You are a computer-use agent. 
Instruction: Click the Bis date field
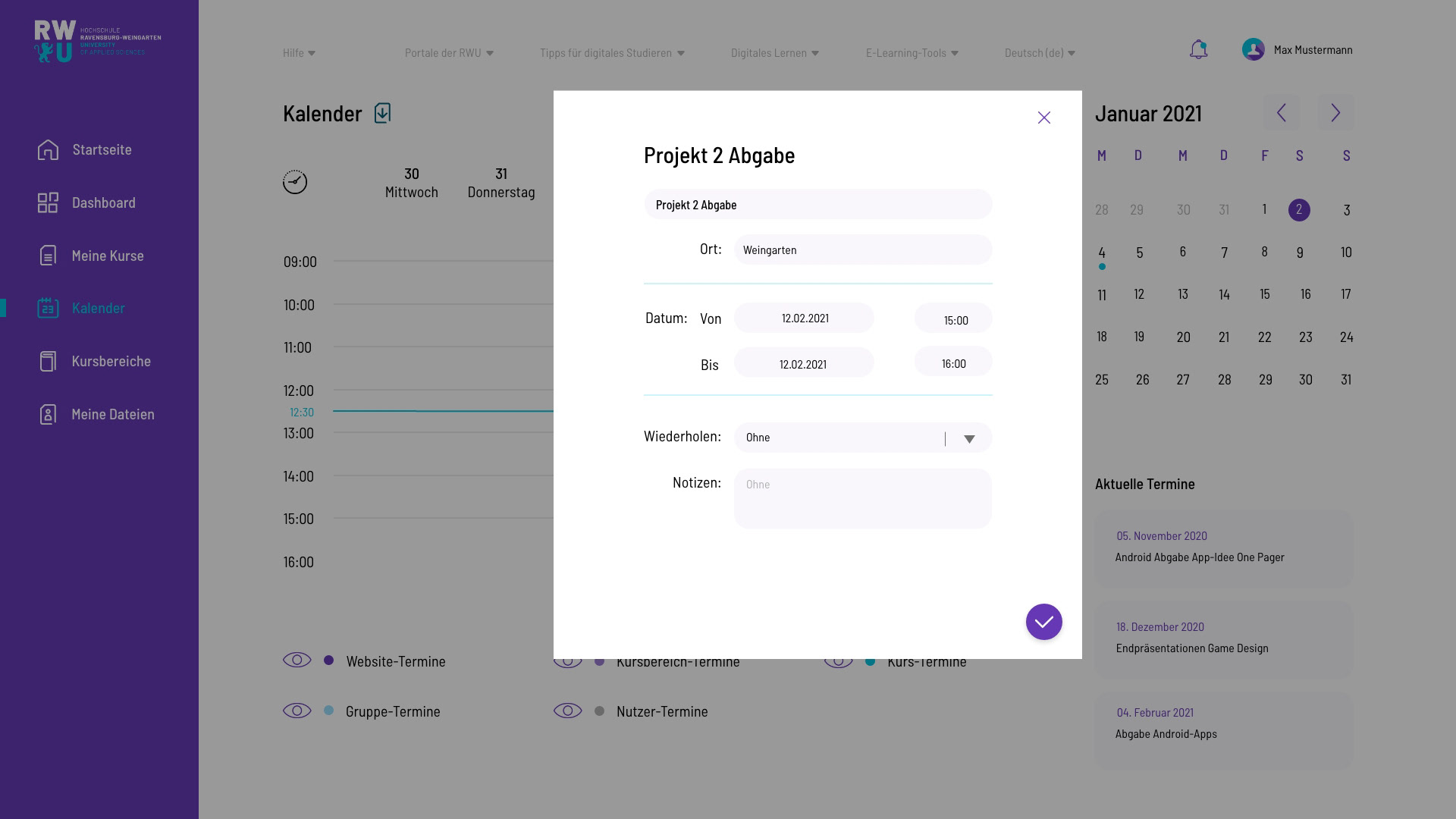(804, 362)
